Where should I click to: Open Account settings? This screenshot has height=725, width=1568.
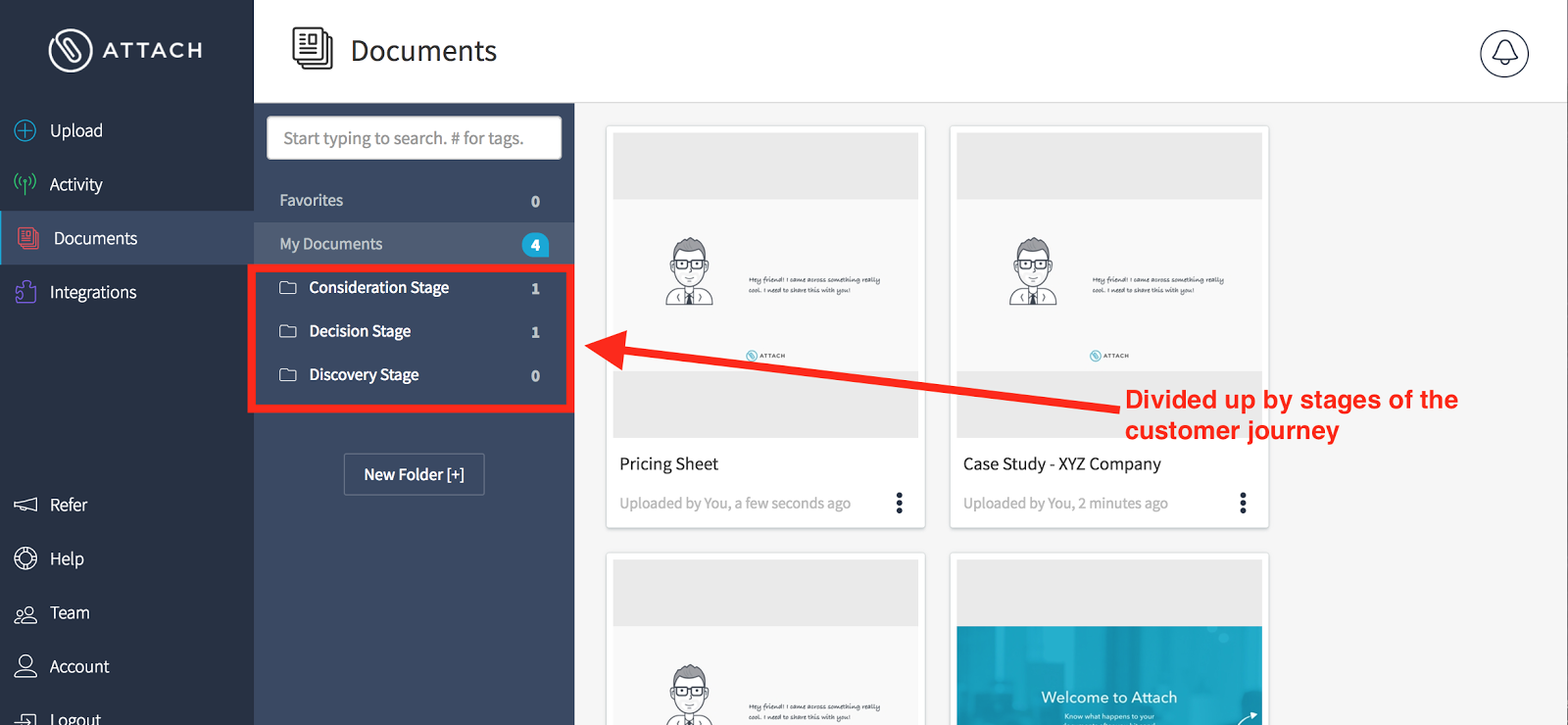point(79,666)
